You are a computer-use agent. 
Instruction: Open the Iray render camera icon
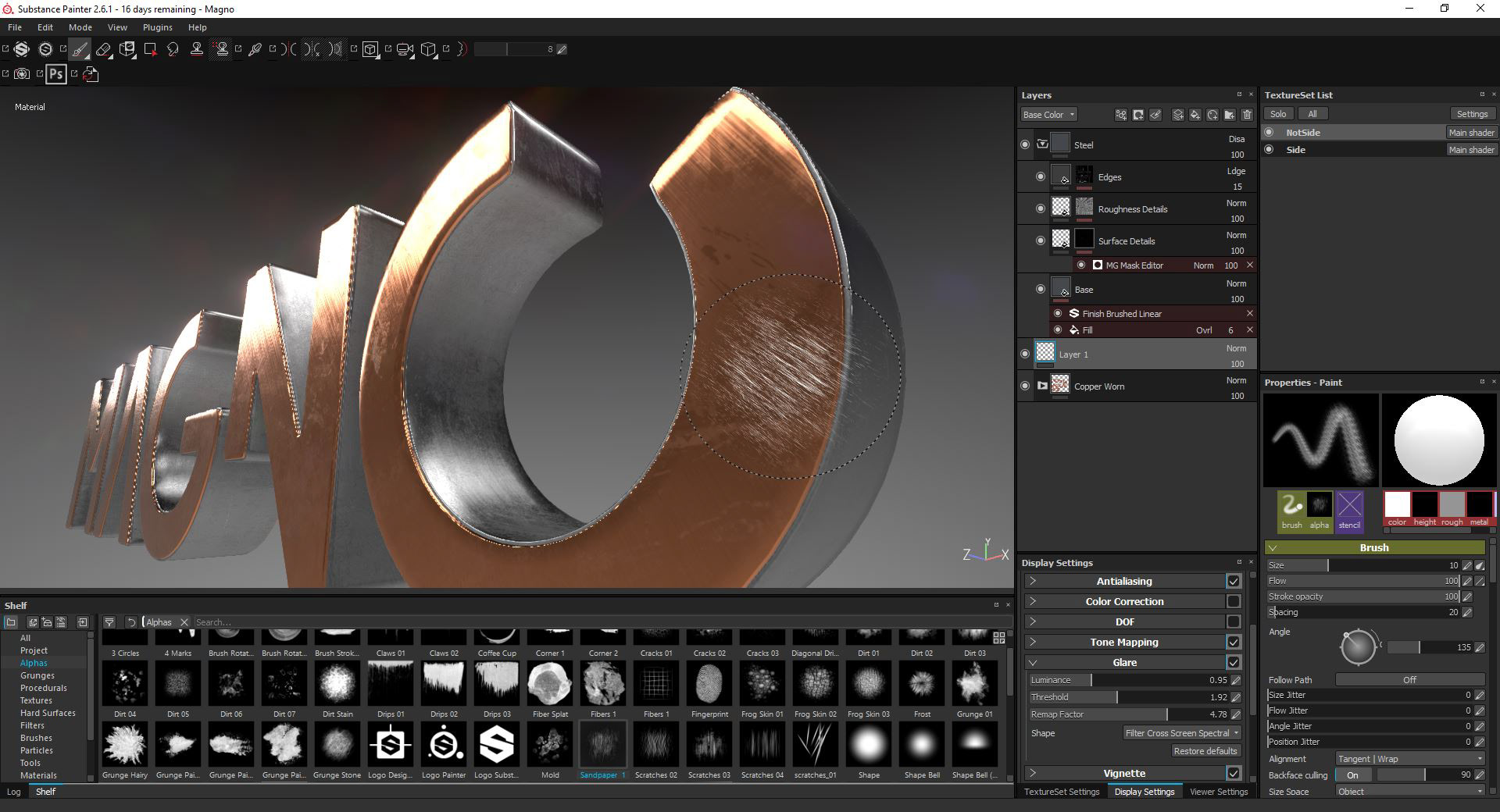pos(22,74)
